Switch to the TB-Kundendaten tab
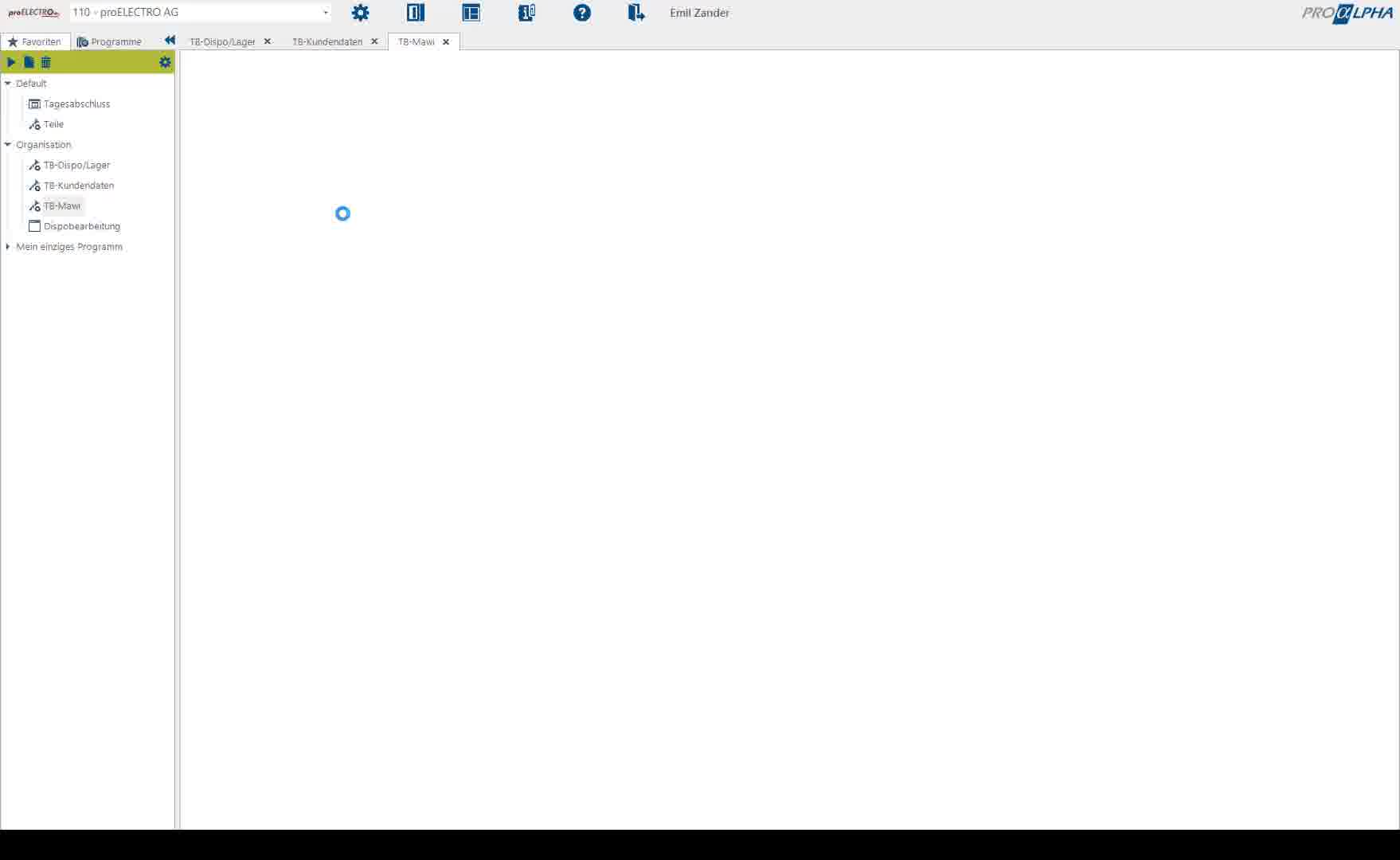 point(327,41)
